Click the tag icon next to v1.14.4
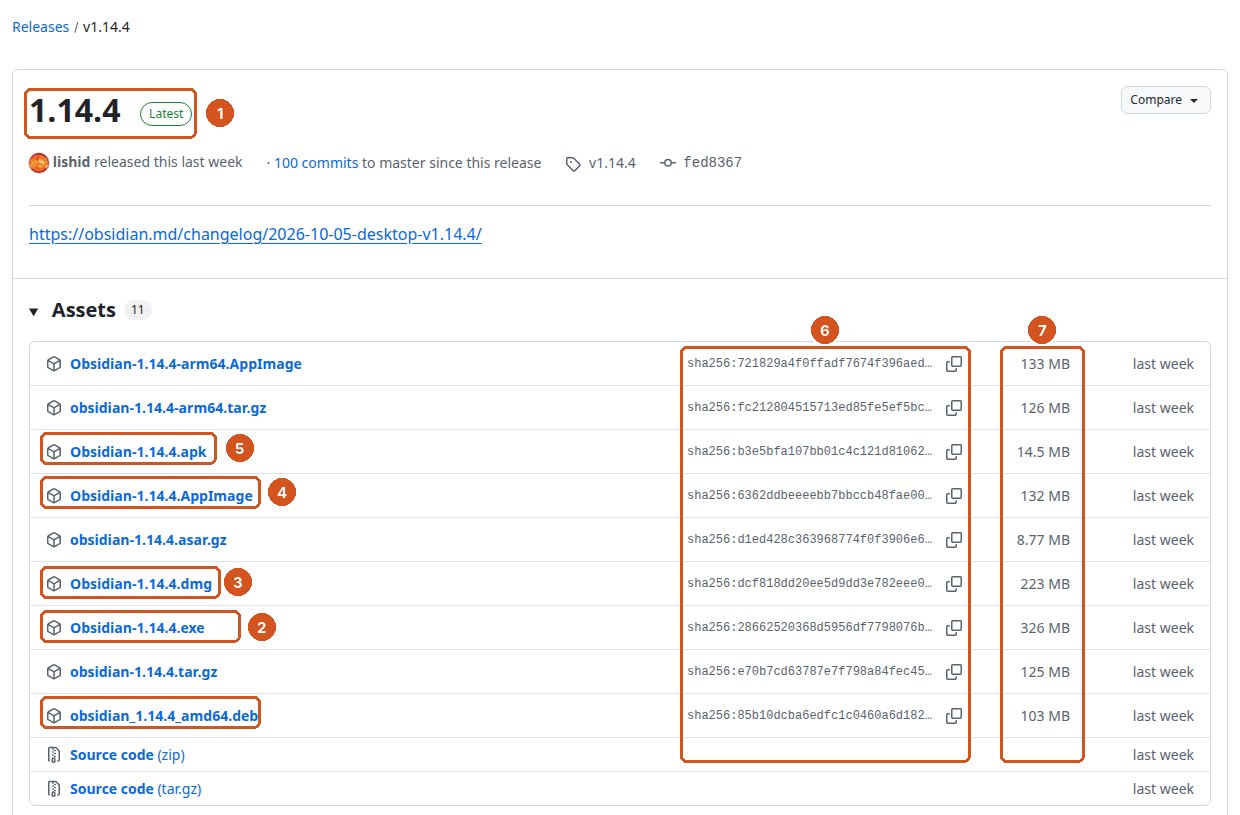The width and height of the screenshot is (1240, 815). (x=573, y=164)
